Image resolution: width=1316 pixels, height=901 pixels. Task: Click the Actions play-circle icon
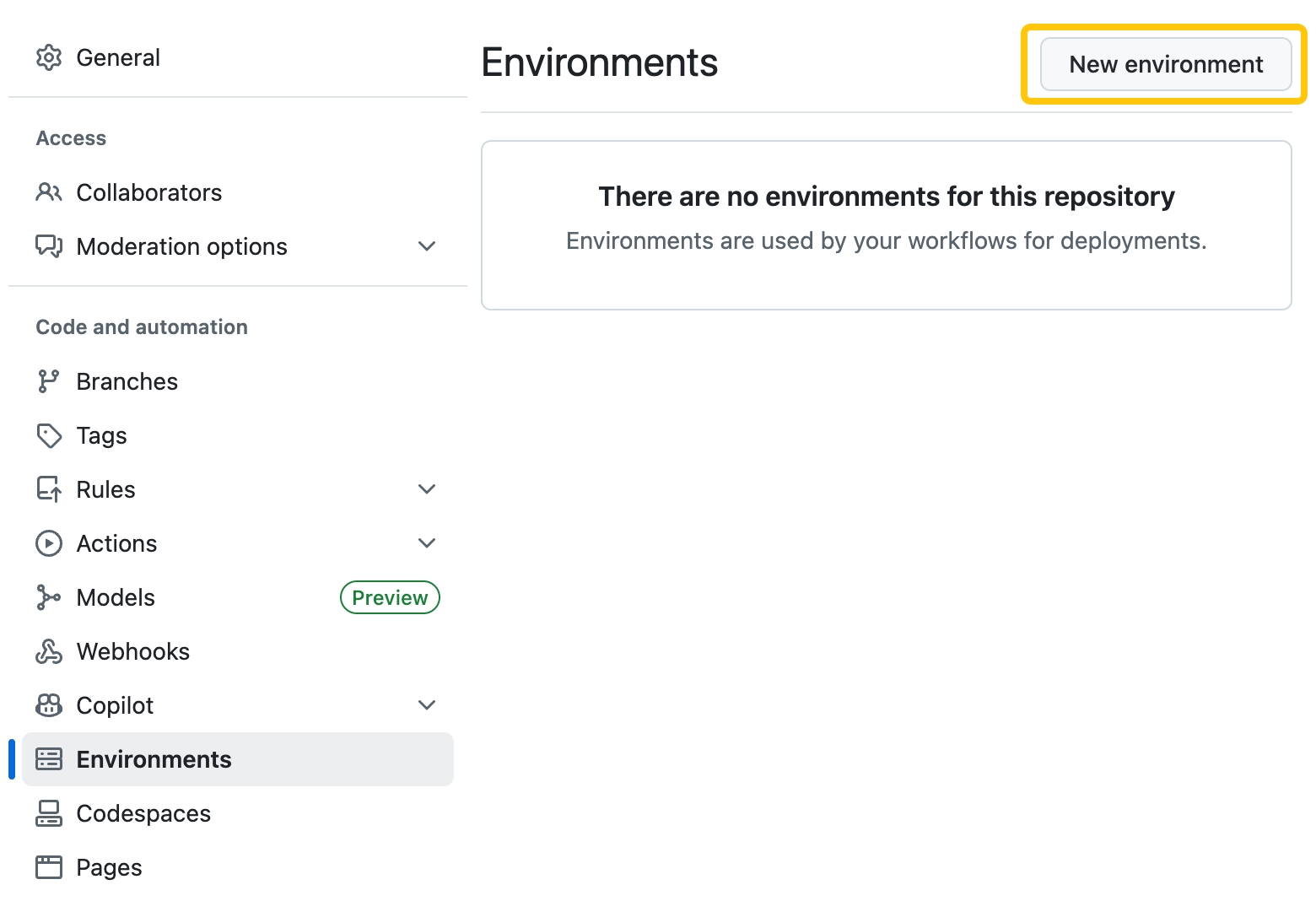click(49, 543)
